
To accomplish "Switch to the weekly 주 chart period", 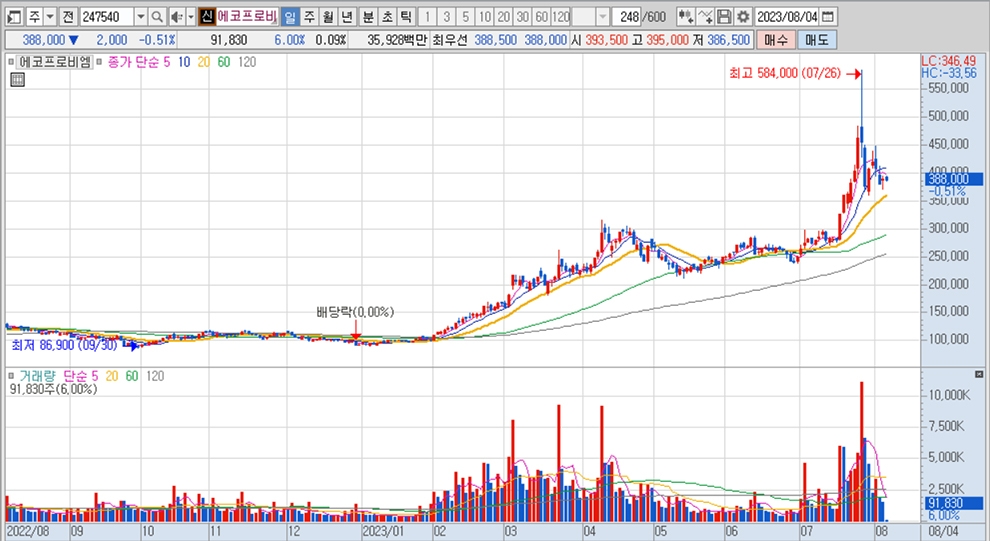I will click(309, 16).
